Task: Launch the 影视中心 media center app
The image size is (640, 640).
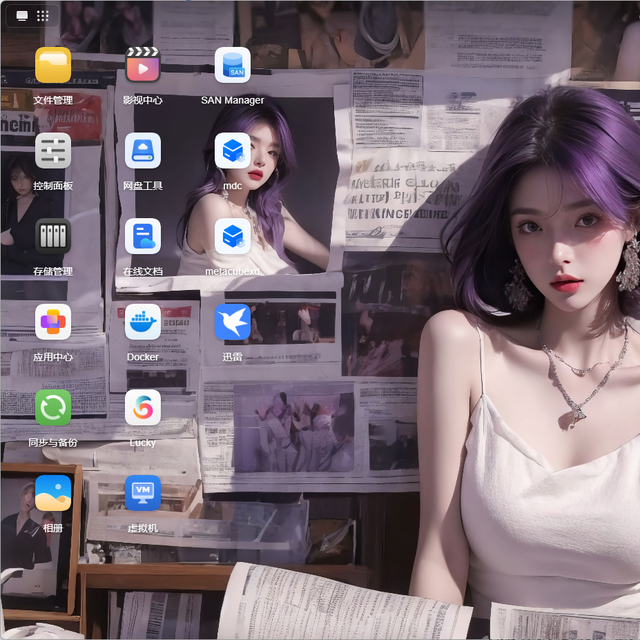Action: (143, 65)
